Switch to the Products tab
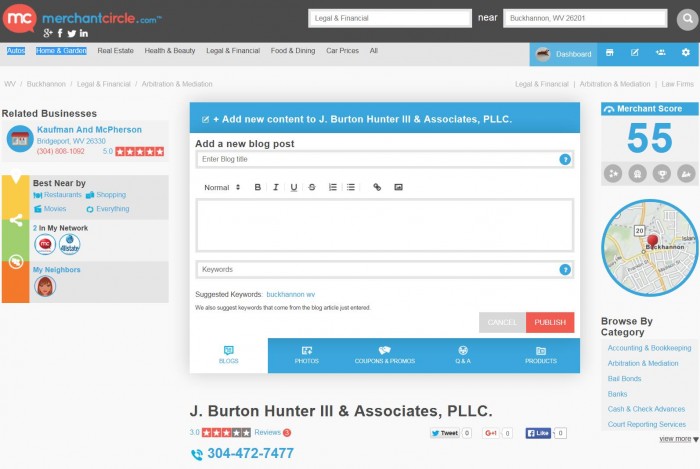The image size is (700, 469). pos(541,355)
